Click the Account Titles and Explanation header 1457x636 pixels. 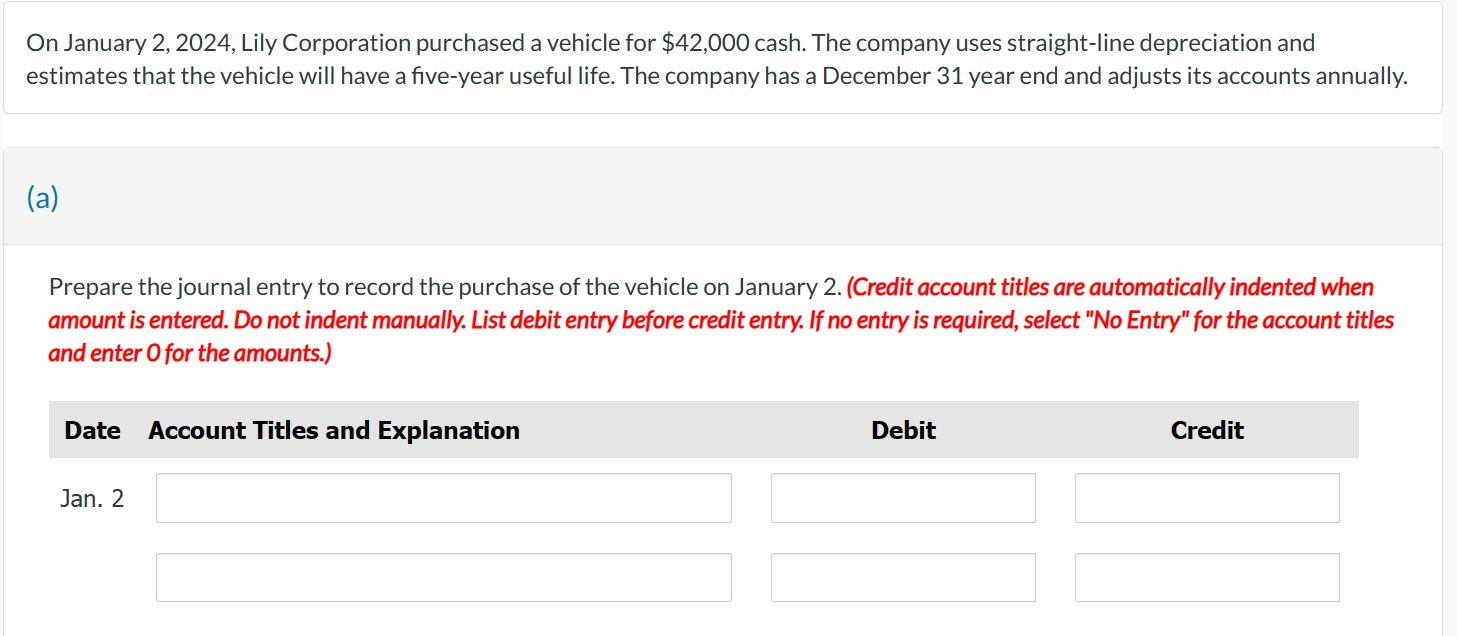point(333,430)
